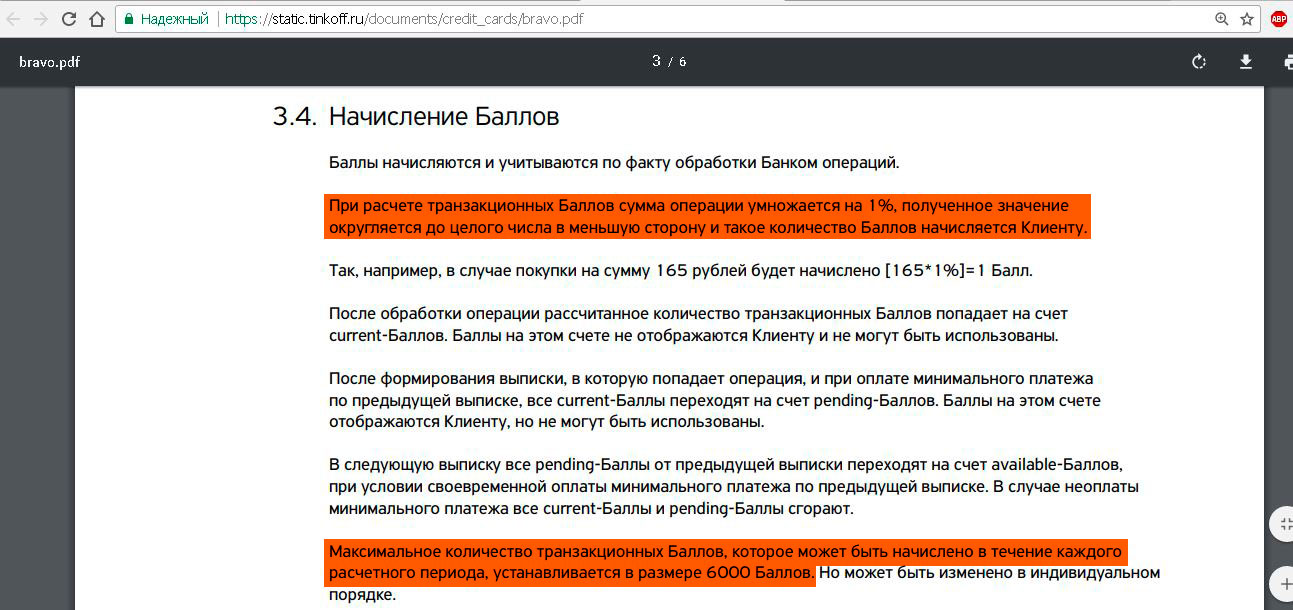The image size is (1293, 610).
Task: Click the fit to page button
Action: pos(1282,524)
